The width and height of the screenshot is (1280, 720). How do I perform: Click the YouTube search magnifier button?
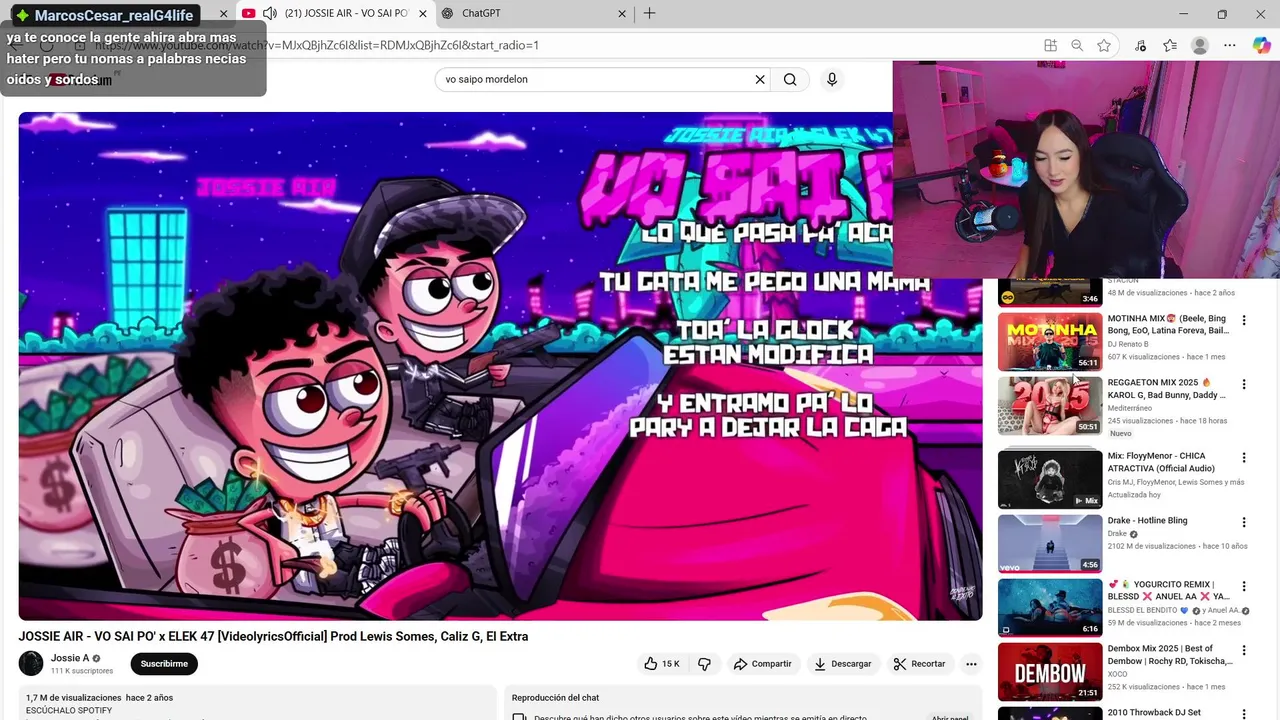[x=790, y=80]
